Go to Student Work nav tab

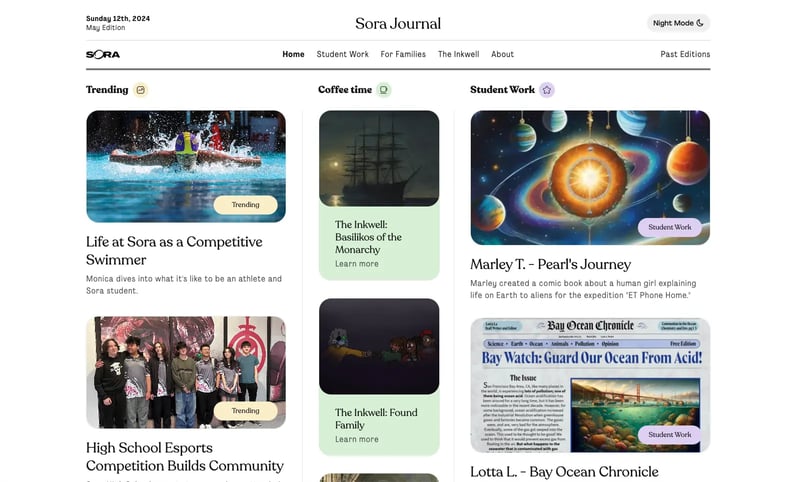pos(342,54)
